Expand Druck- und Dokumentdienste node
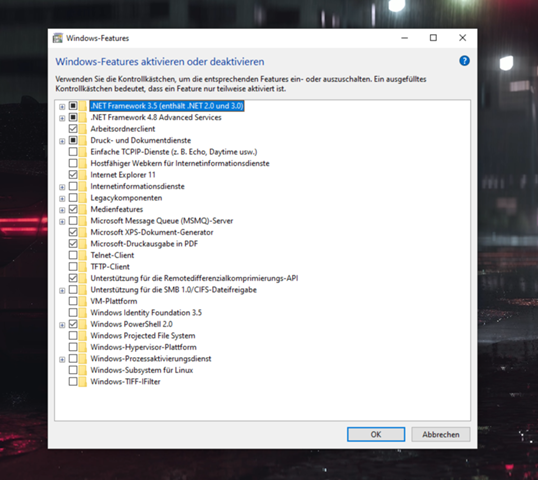The height and width of the screenshot is (480, 538). pyautogui.click(x=62, y=141)
